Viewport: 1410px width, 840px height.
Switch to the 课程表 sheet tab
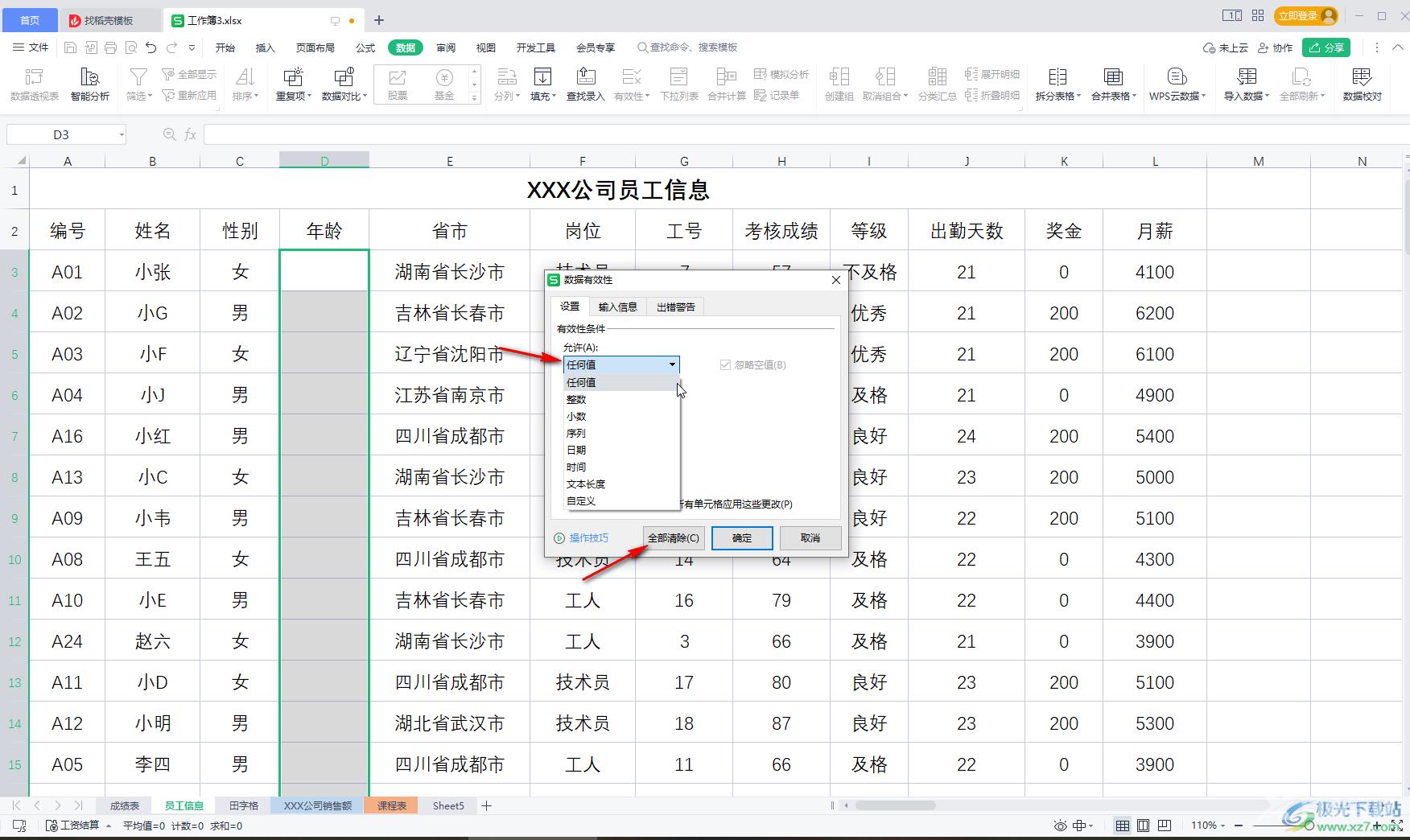pyautogui.click(x=392, y=805)
